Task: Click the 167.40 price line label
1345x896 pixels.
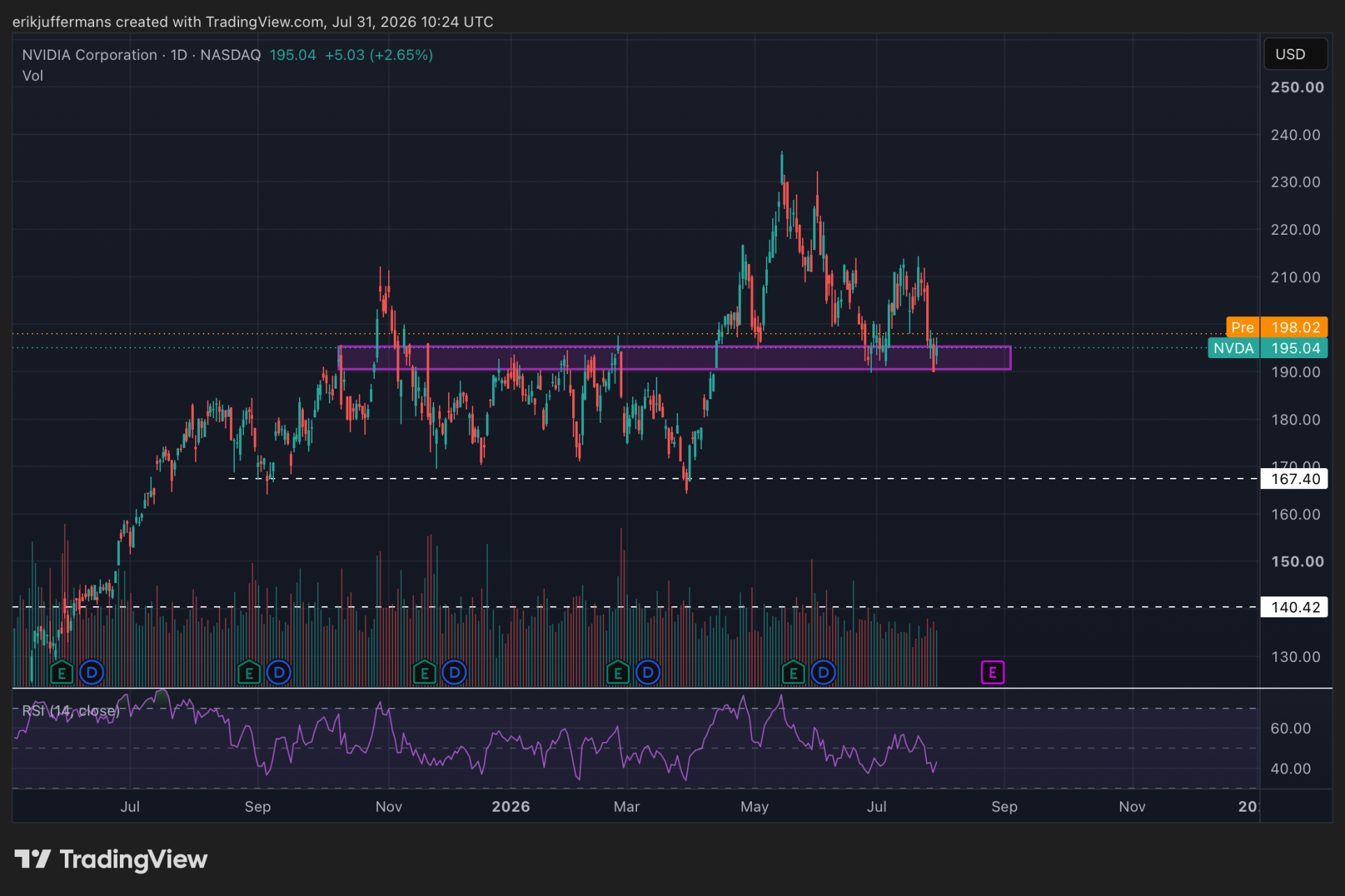Action: (x=1295, y=479)
